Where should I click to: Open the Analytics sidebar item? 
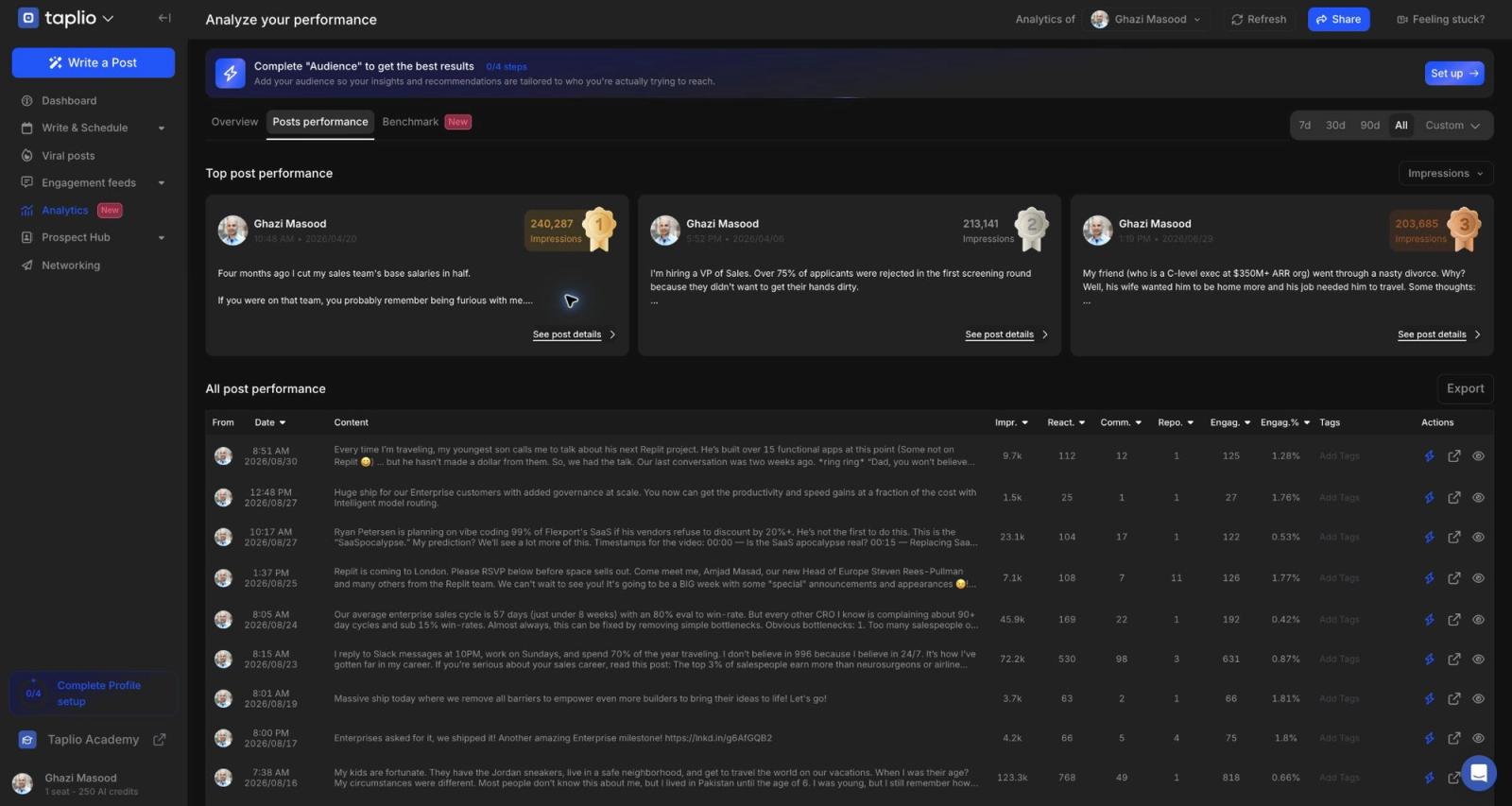[x=64, y=211]
